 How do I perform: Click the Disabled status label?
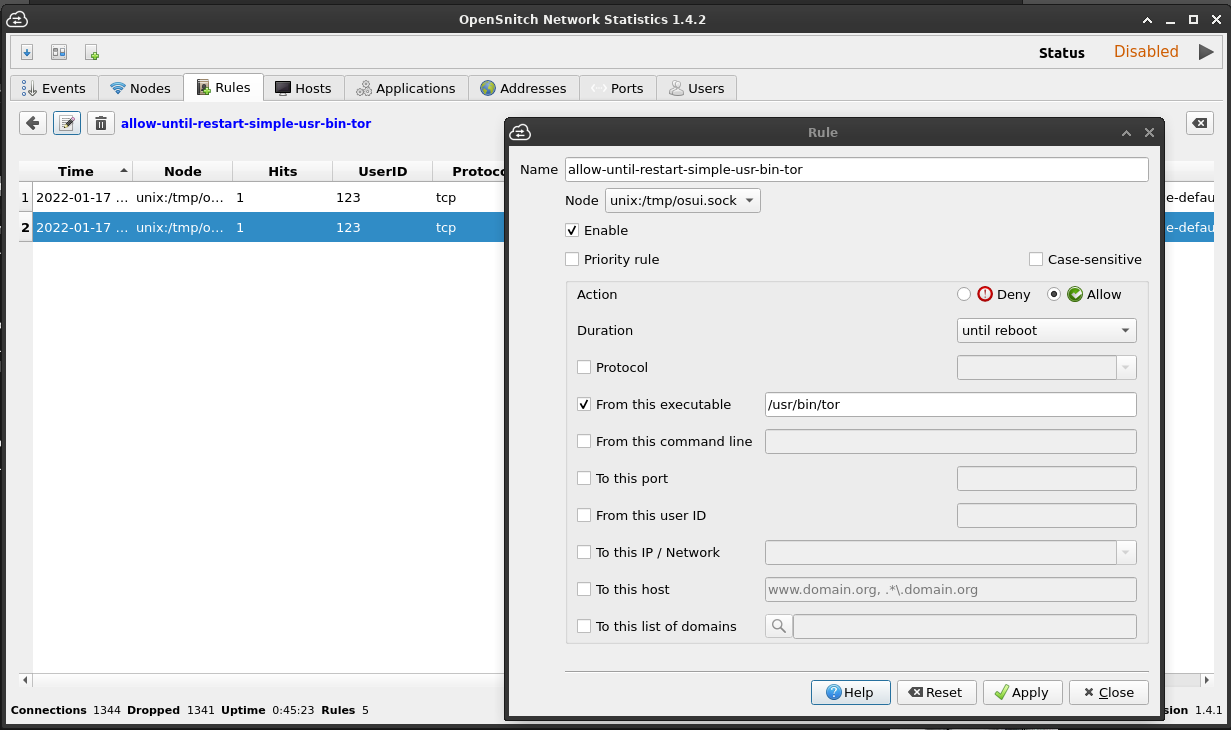point(1146,52)
